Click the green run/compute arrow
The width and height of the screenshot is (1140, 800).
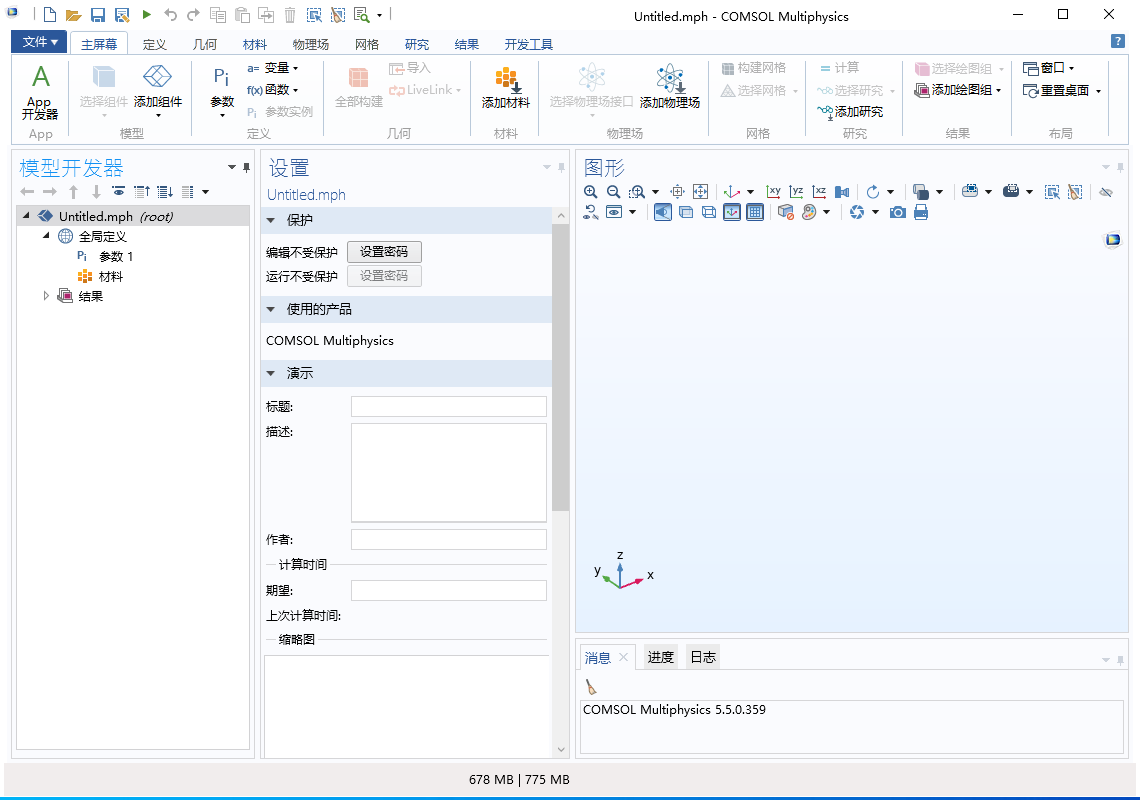(146, 15)
